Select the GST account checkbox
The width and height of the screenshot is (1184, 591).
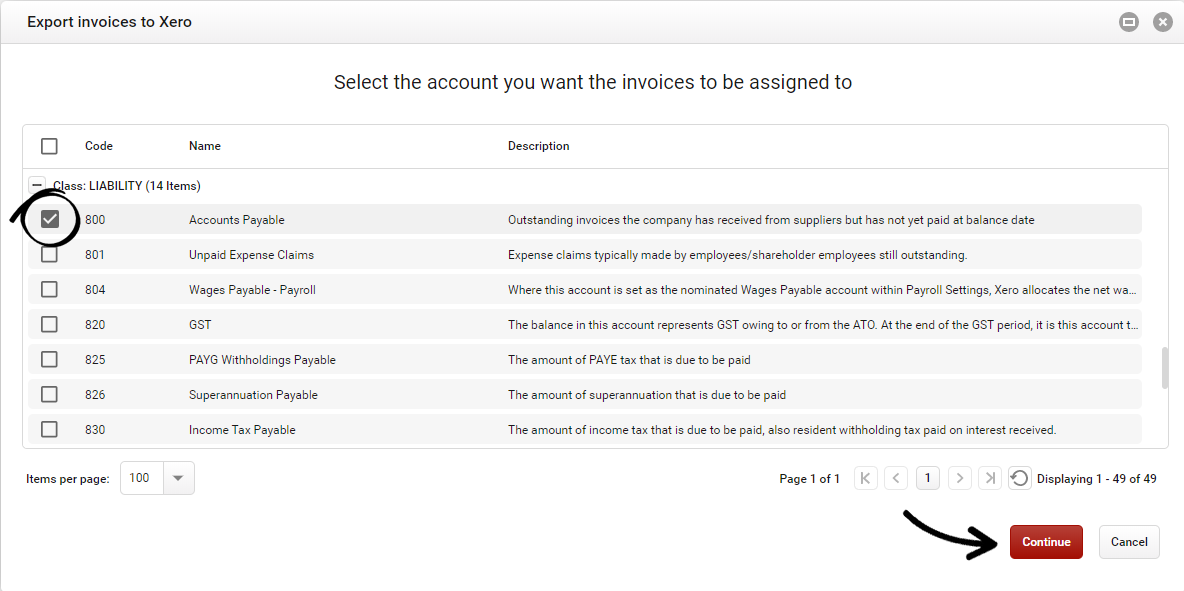click(x=49, y=325)
